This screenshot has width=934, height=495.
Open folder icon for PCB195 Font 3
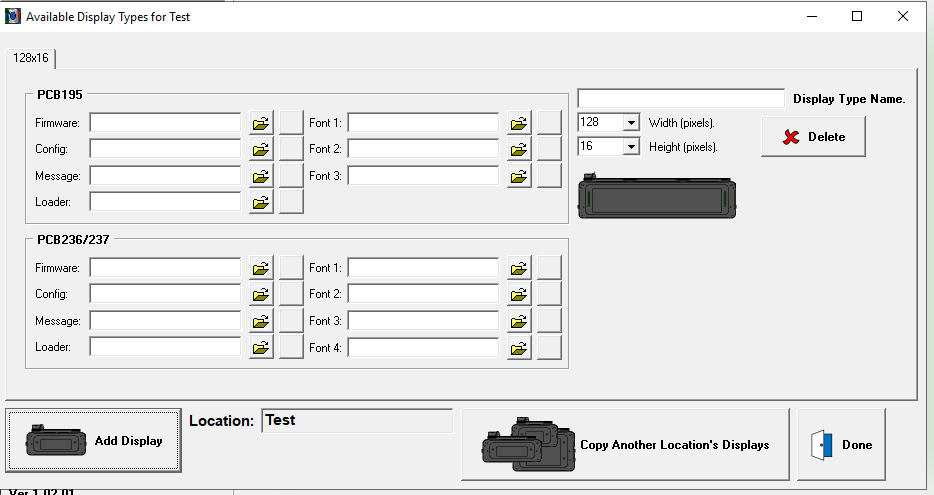519,175
